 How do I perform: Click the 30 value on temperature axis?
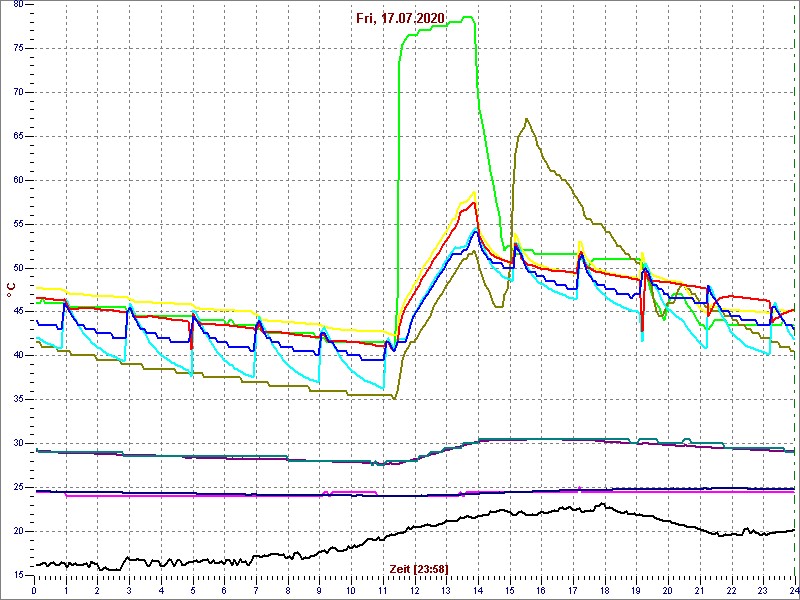click(x=18, y=443)
